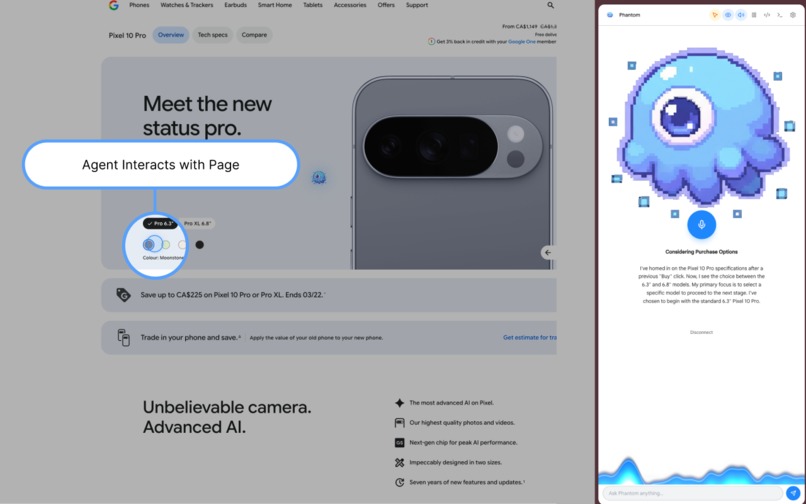Click the G5 chip icon
The height and width of the screenshot is (504, 806).
tap(399, 443)
